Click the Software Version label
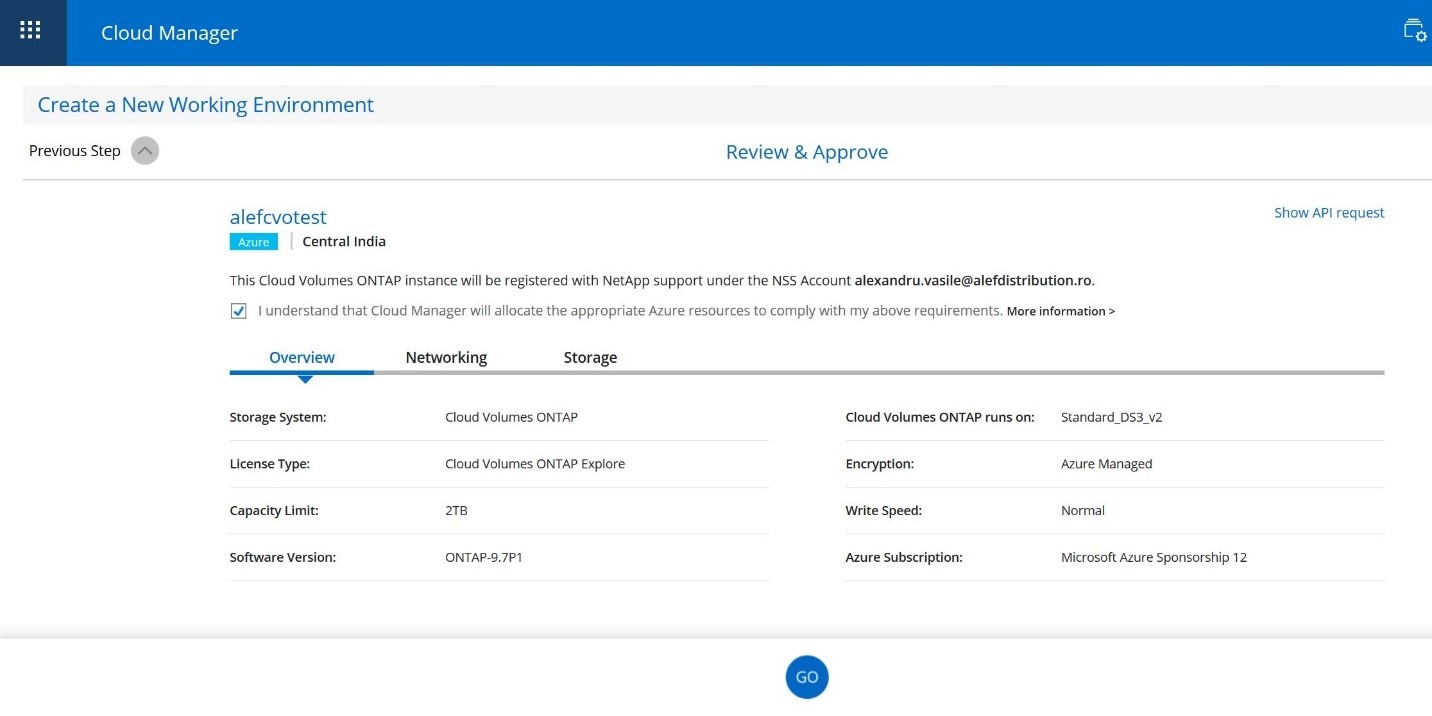 (283, 558)
